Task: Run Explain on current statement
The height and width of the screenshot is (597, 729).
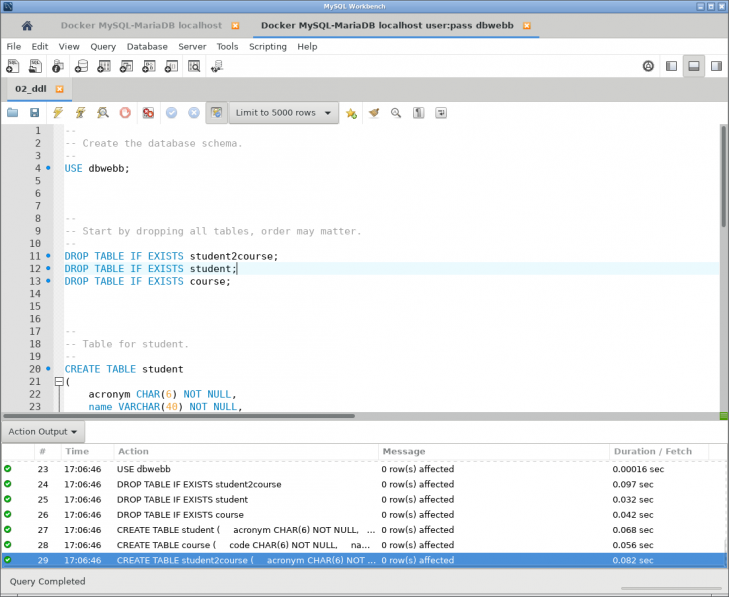Action: coord(103,113)
